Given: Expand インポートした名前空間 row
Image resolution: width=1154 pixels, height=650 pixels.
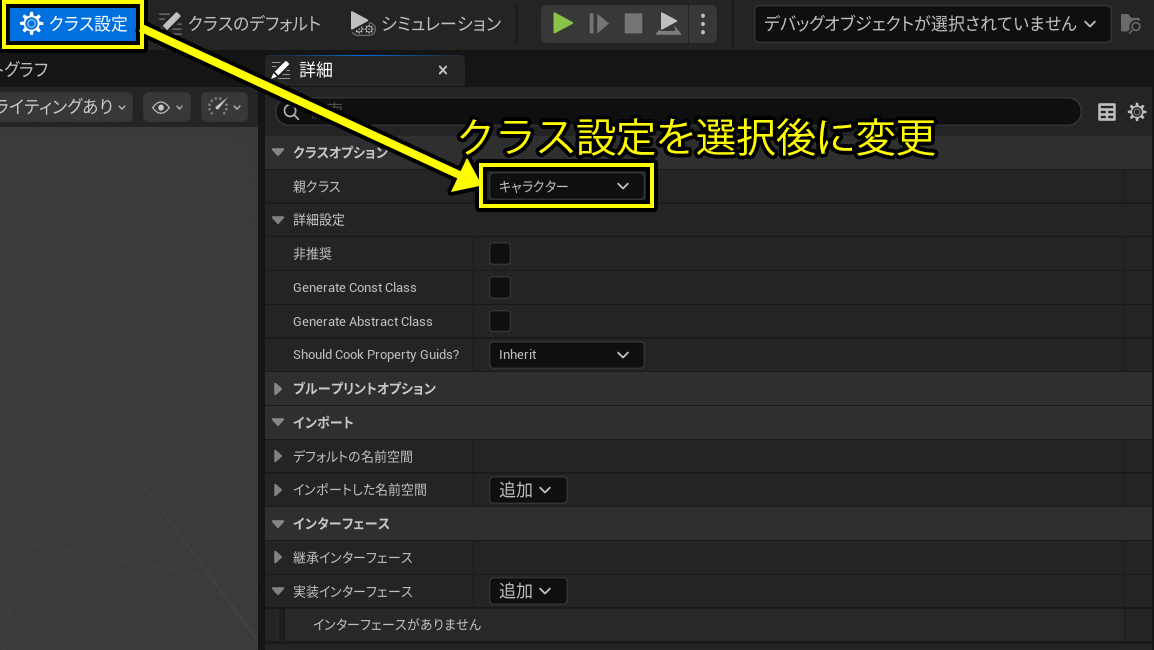Looking at the screenshot, I should click(278, 490).
